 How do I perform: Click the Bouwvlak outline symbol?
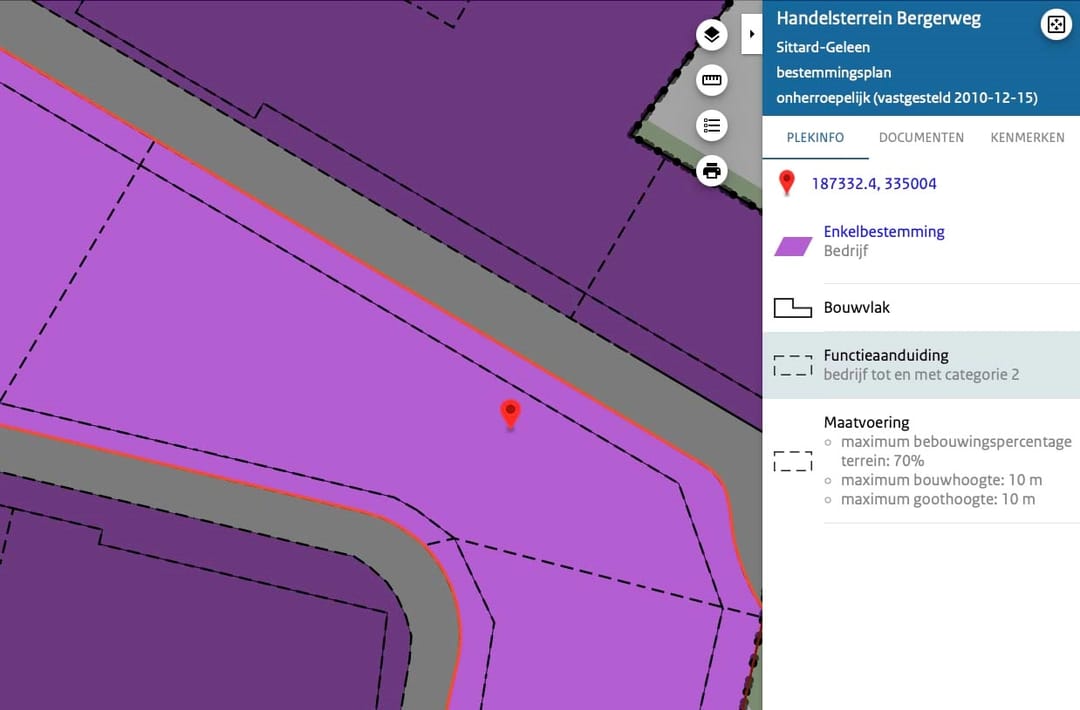(x=793, y=308)
